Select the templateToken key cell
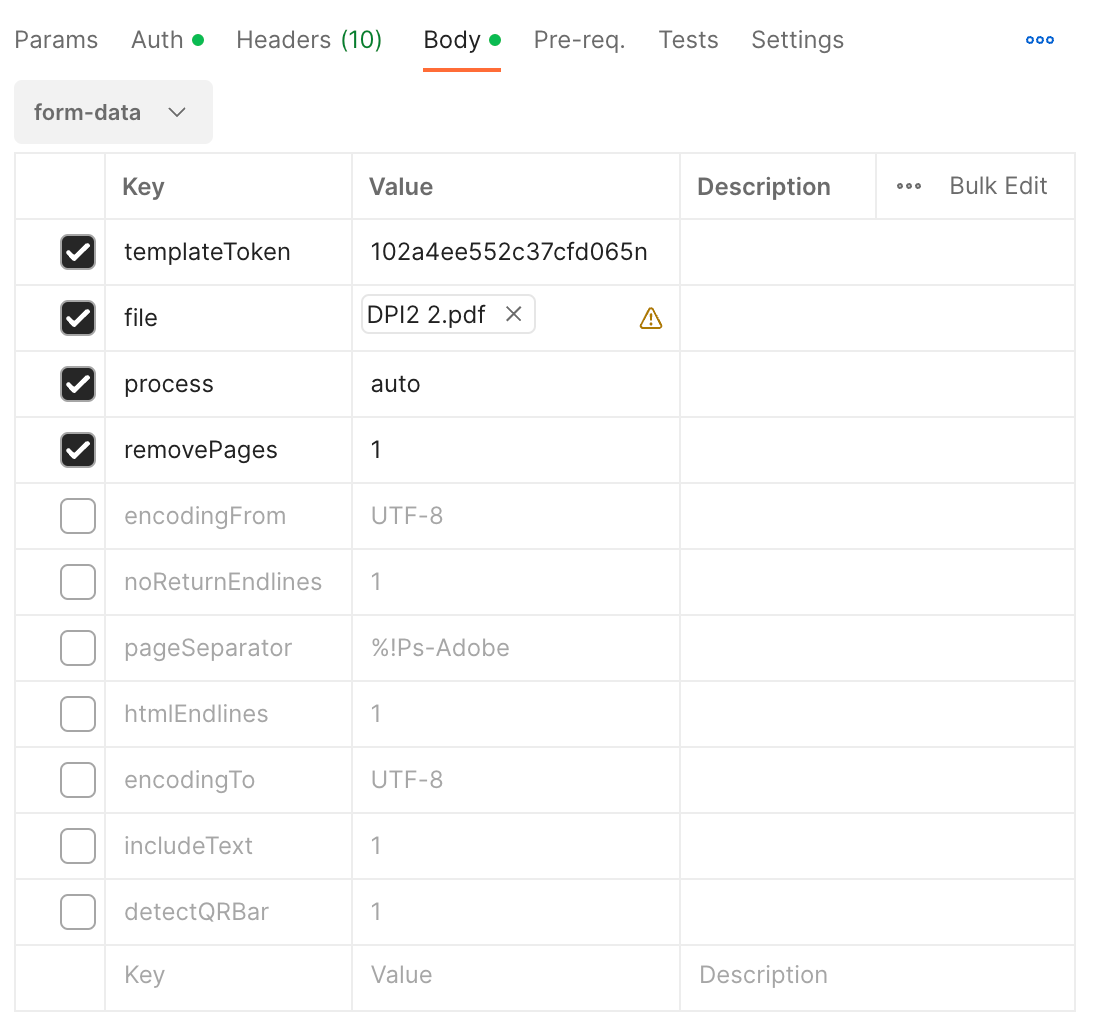Image resolution: width=1106 pixels, height=1030 pixels. (x=229, y=252)
